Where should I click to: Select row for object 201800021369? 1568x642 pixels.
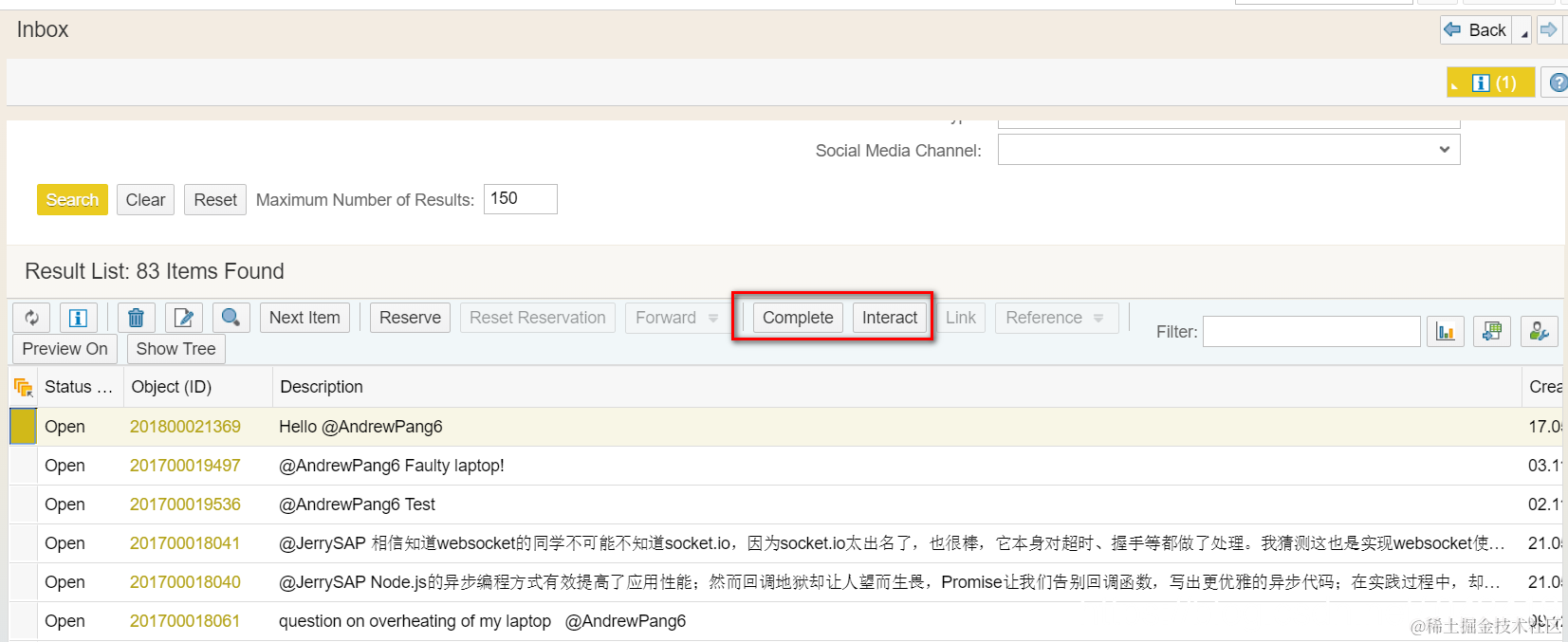tap(23, 427)
